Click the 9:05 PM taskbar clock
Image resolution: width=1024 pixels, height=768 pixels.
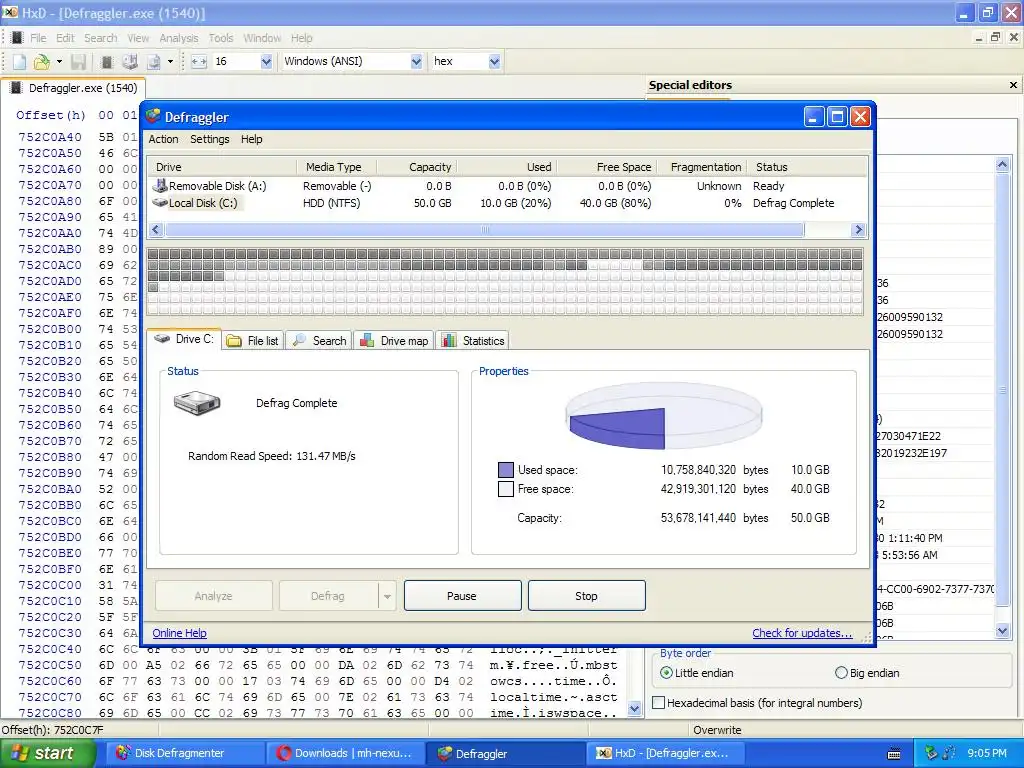tap(987, 753)
